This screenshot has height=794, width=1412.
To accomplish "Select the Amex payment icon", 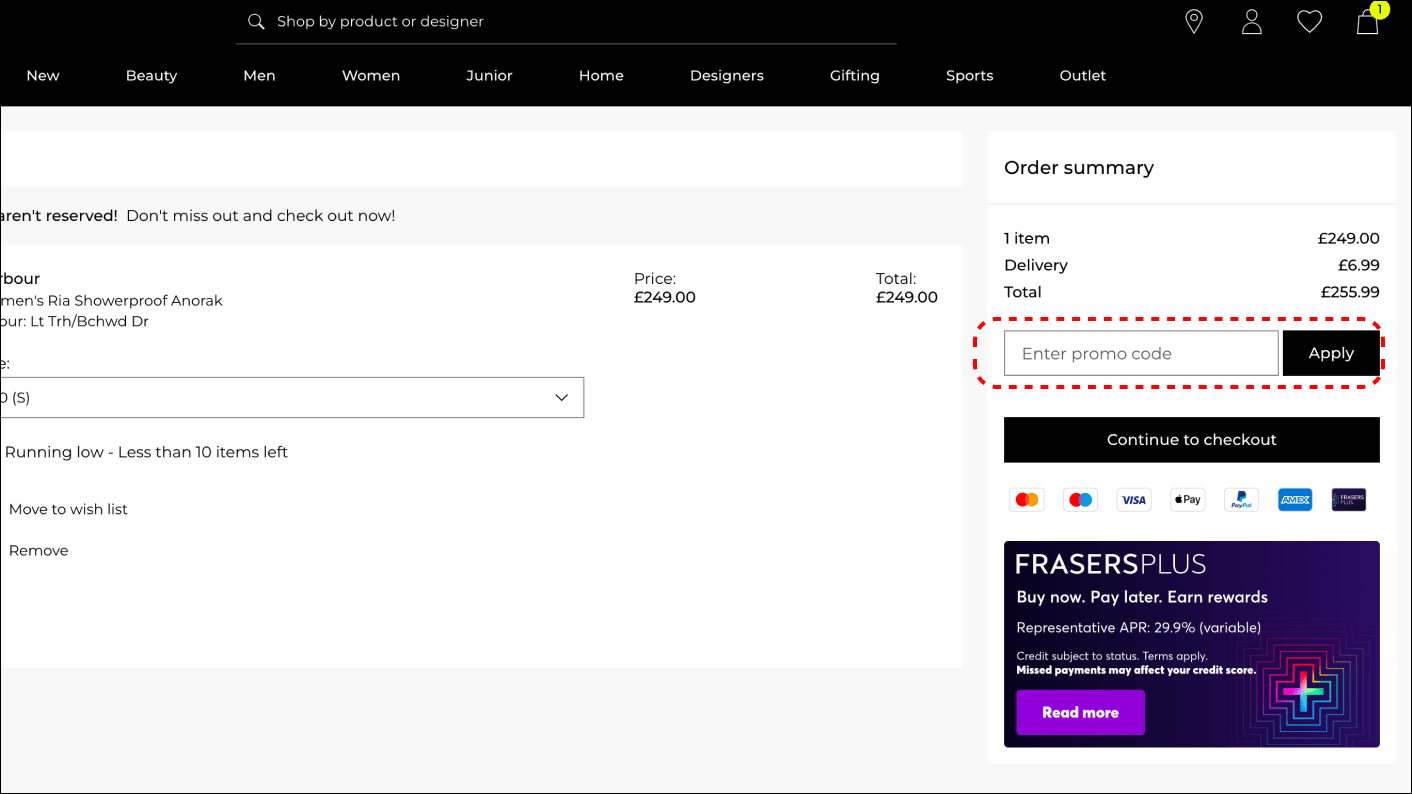I will click(1295, 499).
